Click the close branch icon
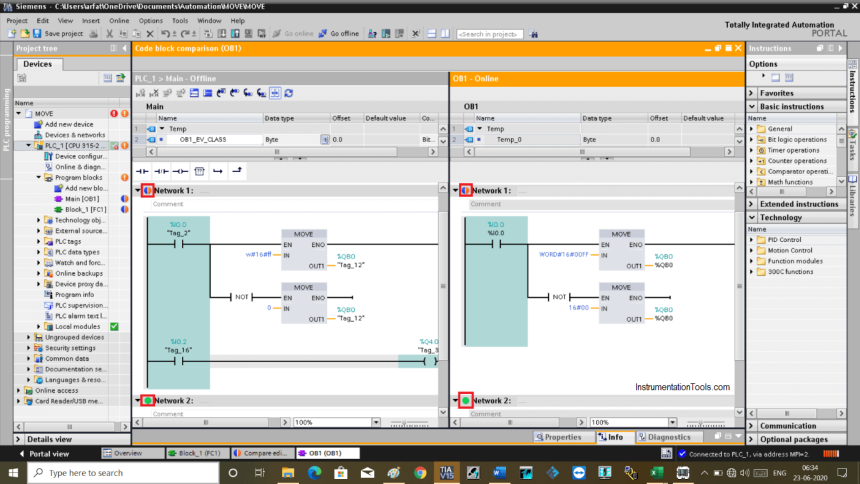Image resolution: width=860 pixels, height=484 pixels. coord(236,171)
